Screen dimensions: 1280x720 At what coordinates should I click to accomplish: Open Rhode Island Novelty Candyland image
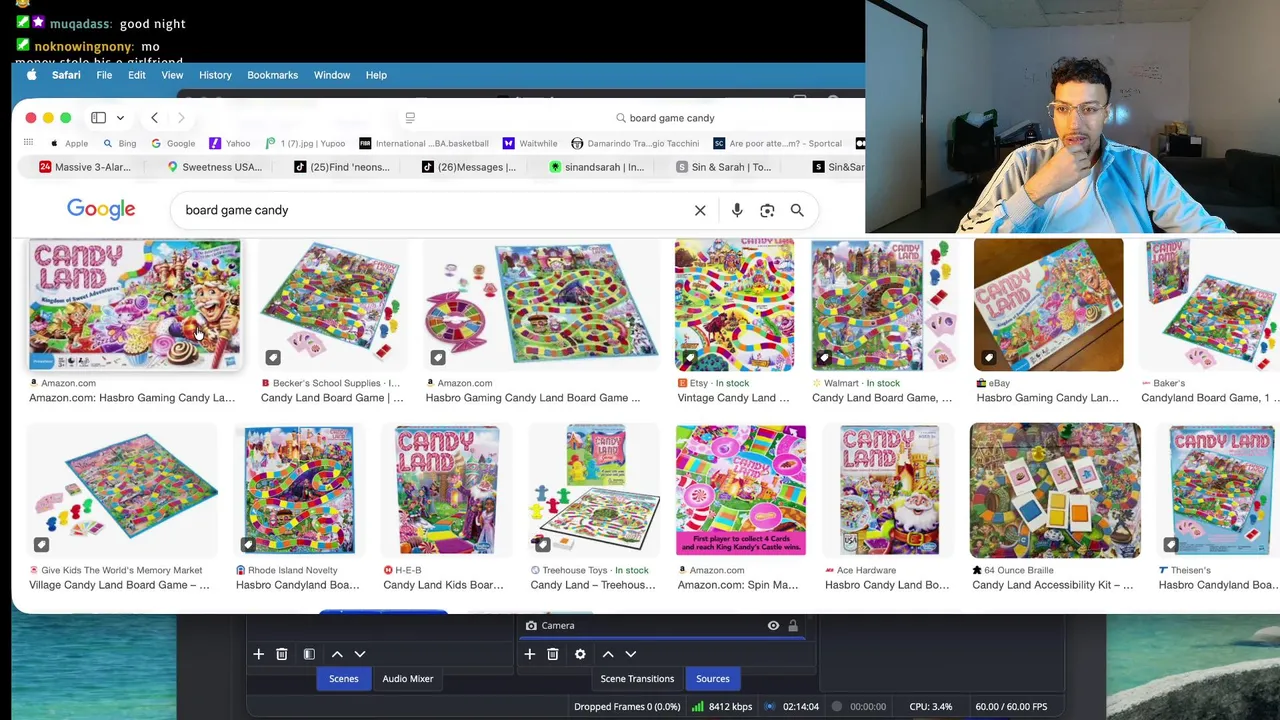pos(299,490)
